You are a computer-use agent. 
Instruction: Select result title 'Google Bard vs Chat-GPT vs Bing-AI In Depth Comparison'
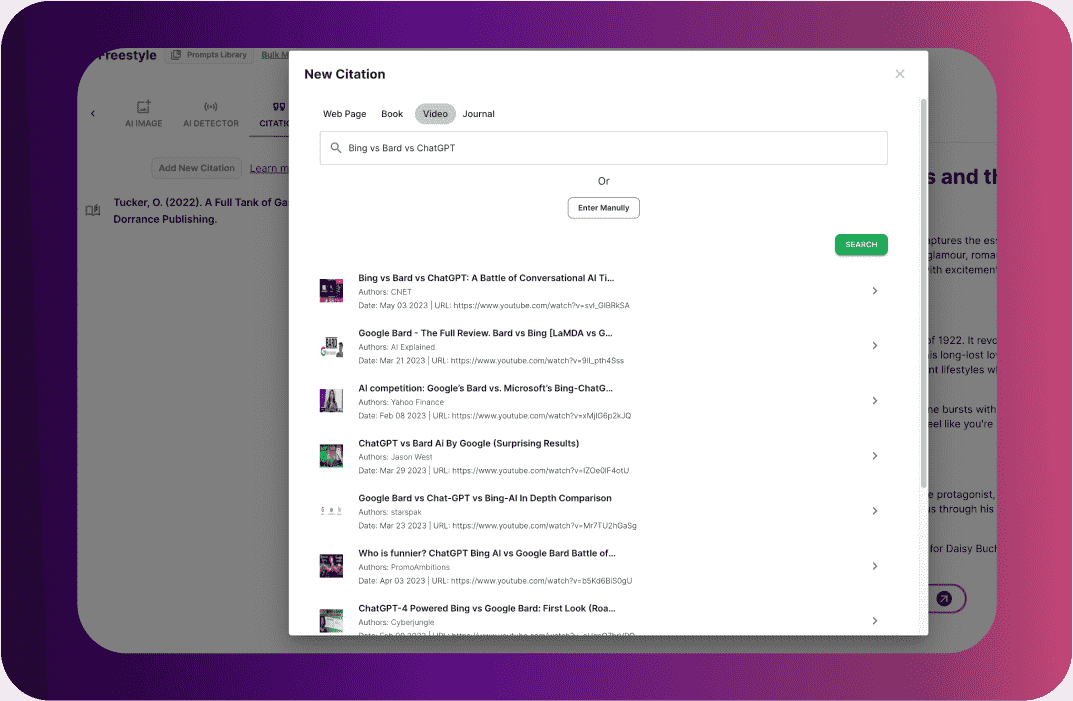[x=484, y=498]
